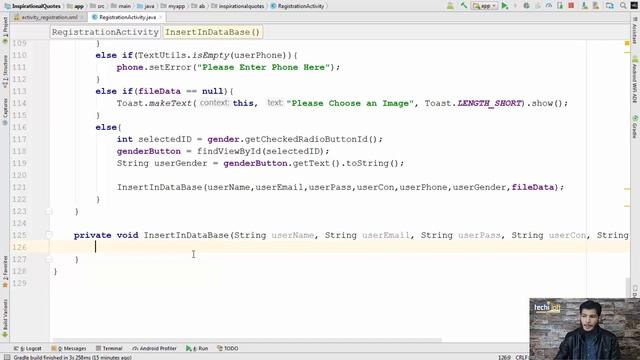Open the Project tool window
This screenshot has height=360, width=640.
[5, 29]
